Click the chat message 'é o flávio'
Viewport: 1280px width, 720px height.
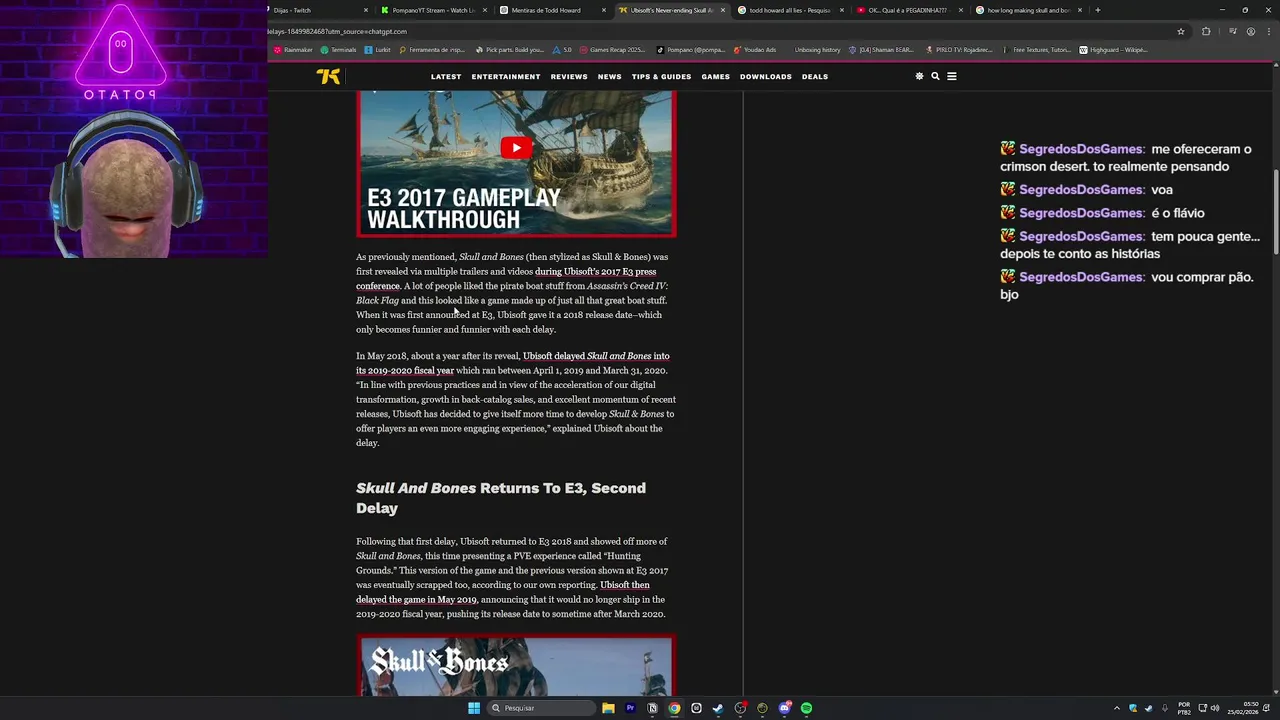(1102, 213)
